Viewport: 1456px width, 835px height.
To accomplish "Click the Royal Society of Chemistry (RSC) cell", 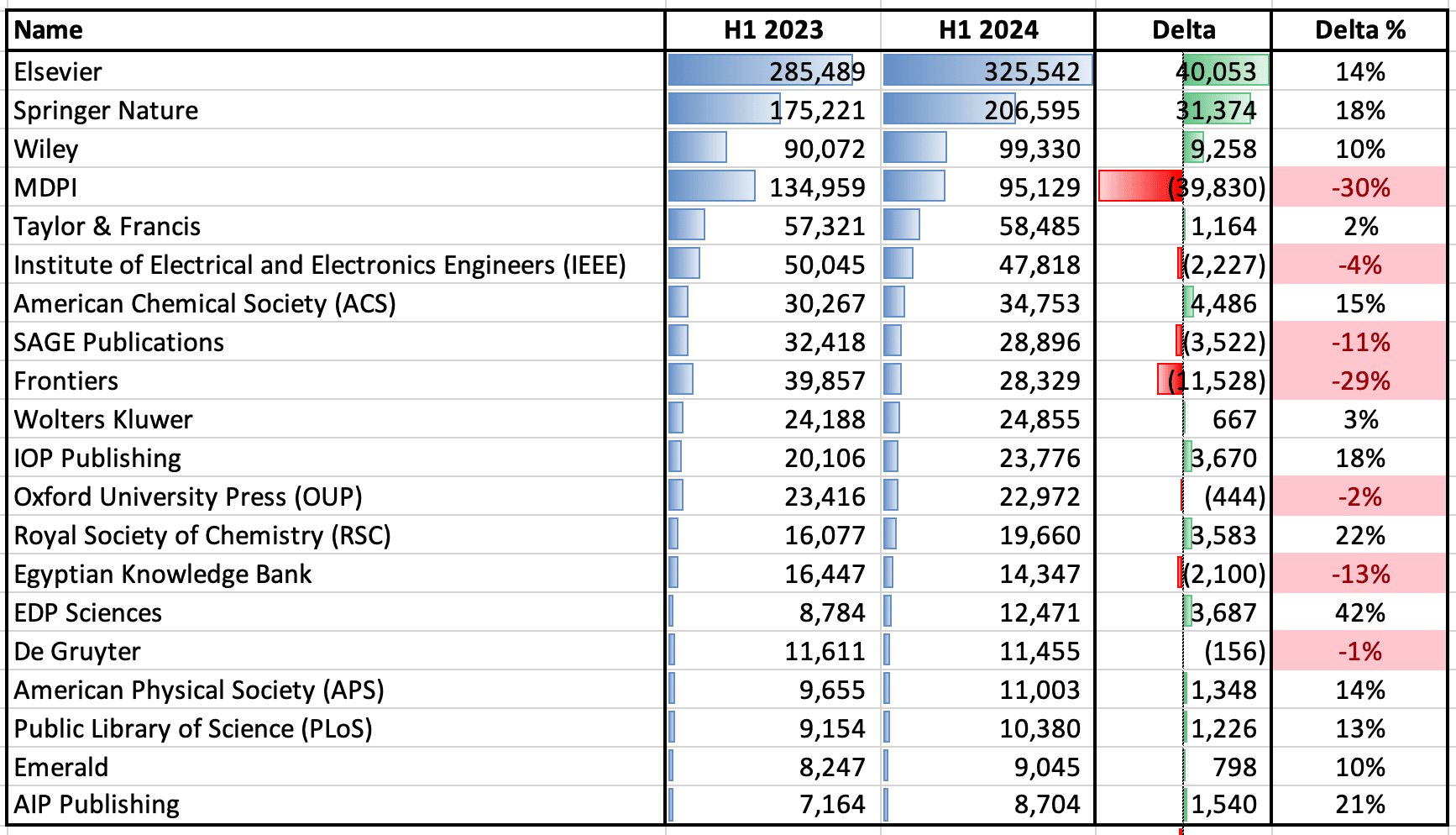I will click(336, 535).
